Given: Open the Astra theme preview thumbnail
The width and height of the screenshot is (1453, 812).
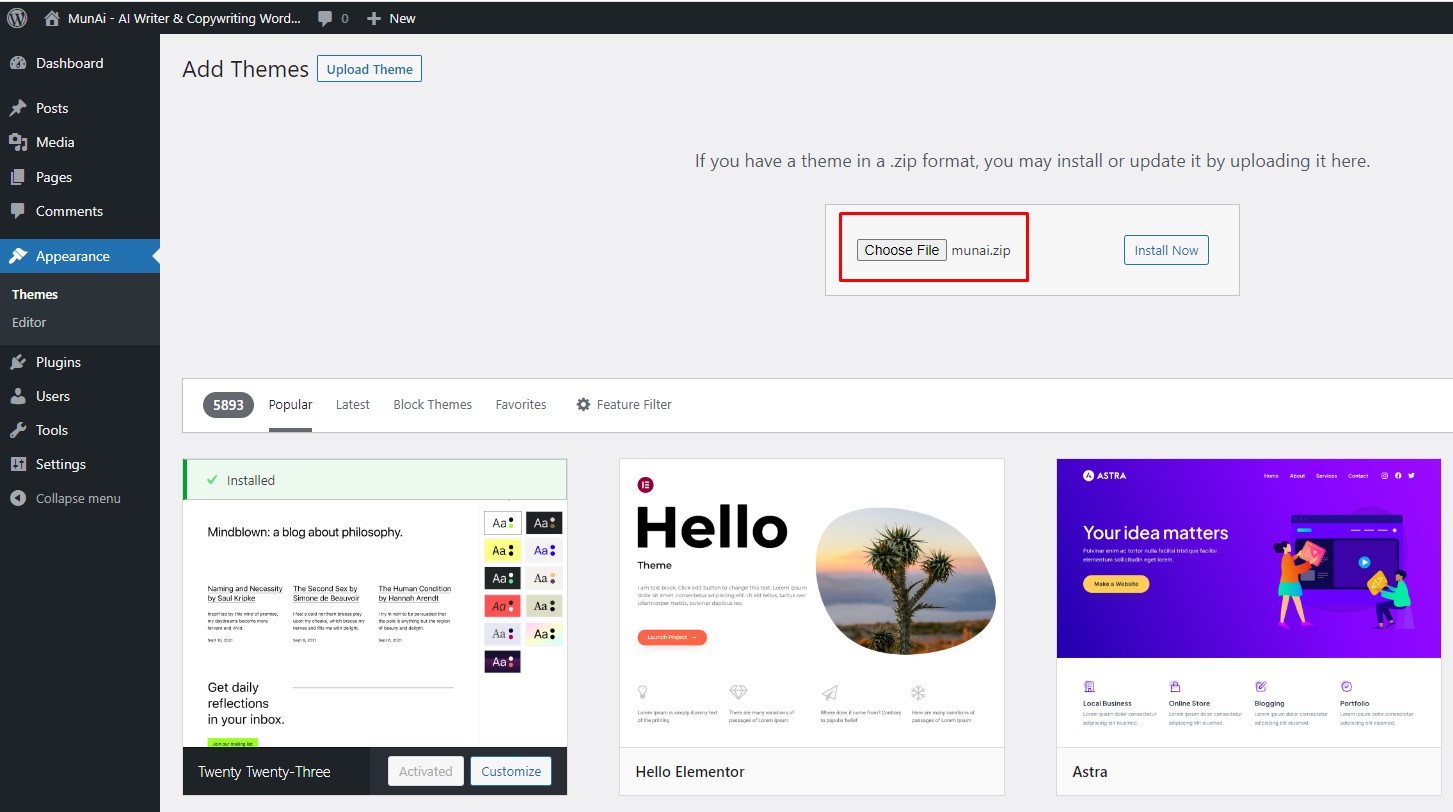Looking at the screenshot, I should click(1249, 603).
